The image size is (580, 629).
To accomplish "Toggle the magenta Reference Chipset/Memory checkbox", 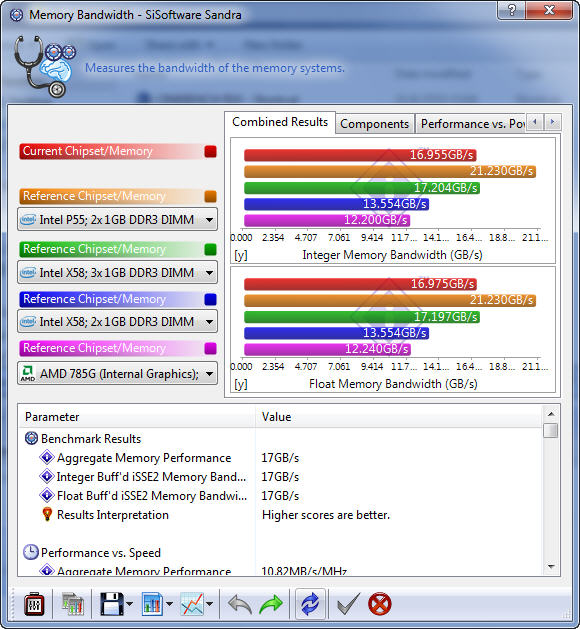I will point(210,349).
